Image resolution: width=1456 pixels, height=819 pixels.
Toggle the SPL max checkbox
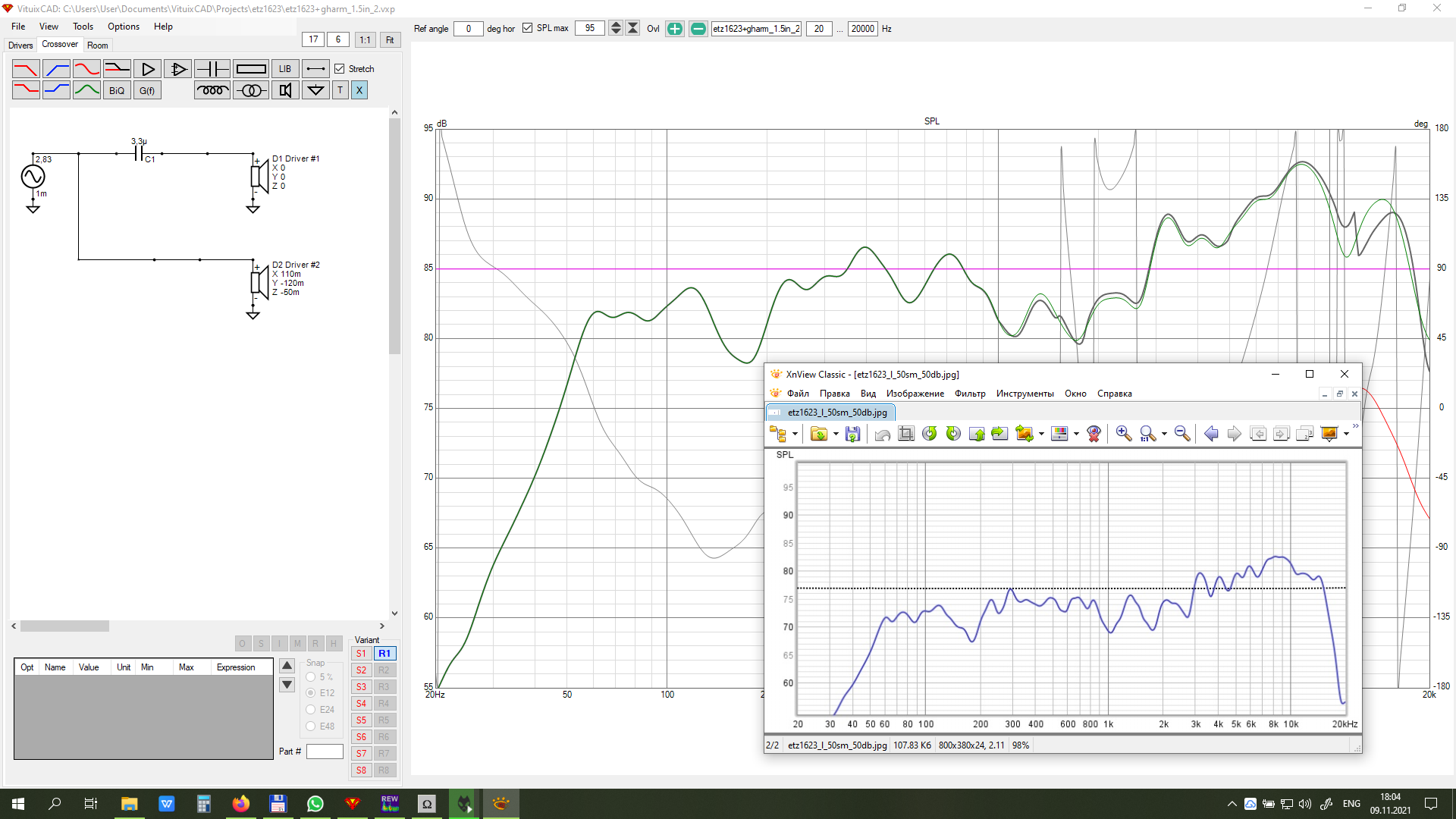point(528,28)
